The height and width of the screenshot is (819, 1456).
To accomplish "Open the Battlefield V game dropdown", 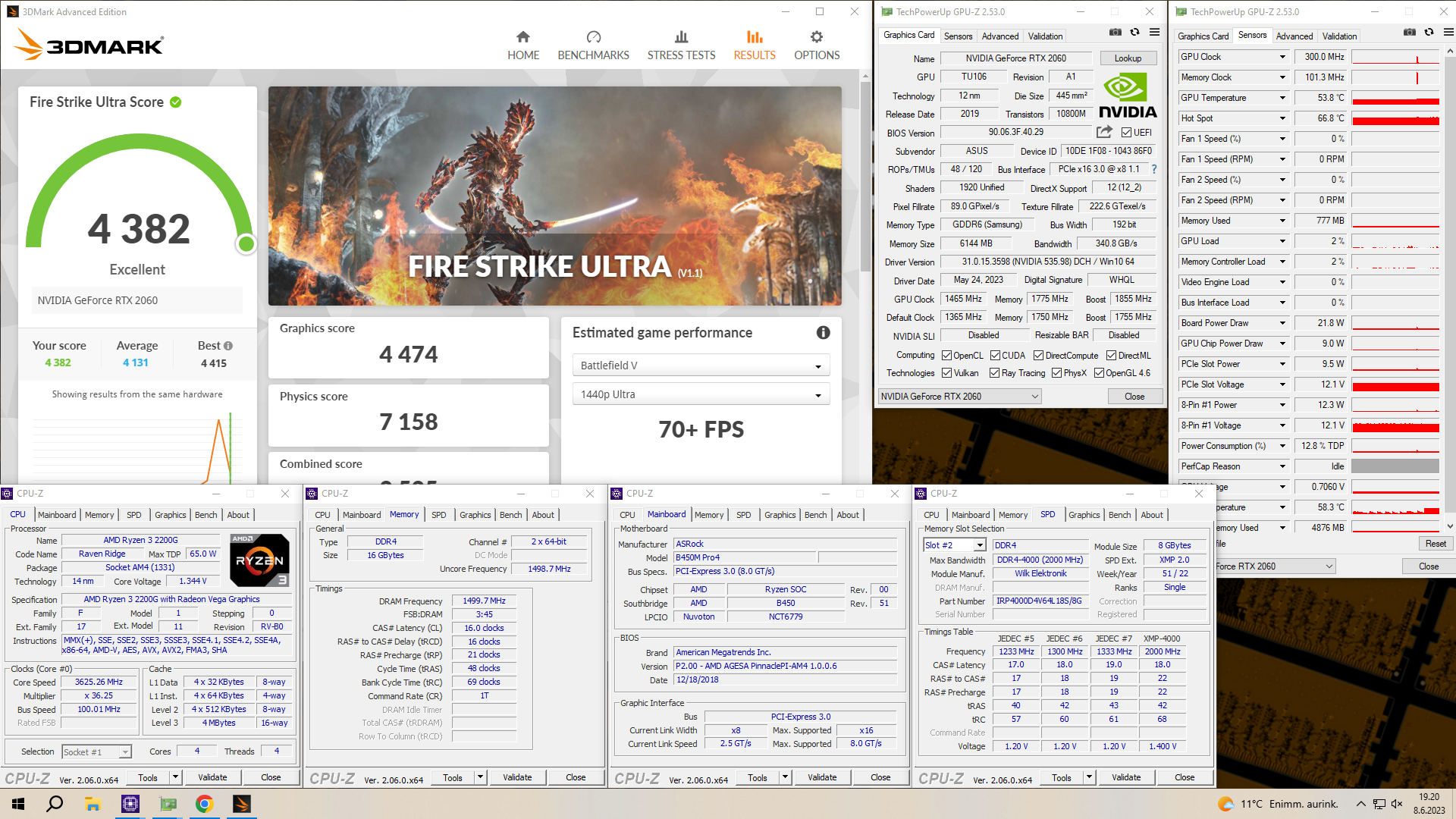I will tap(701, 366).
